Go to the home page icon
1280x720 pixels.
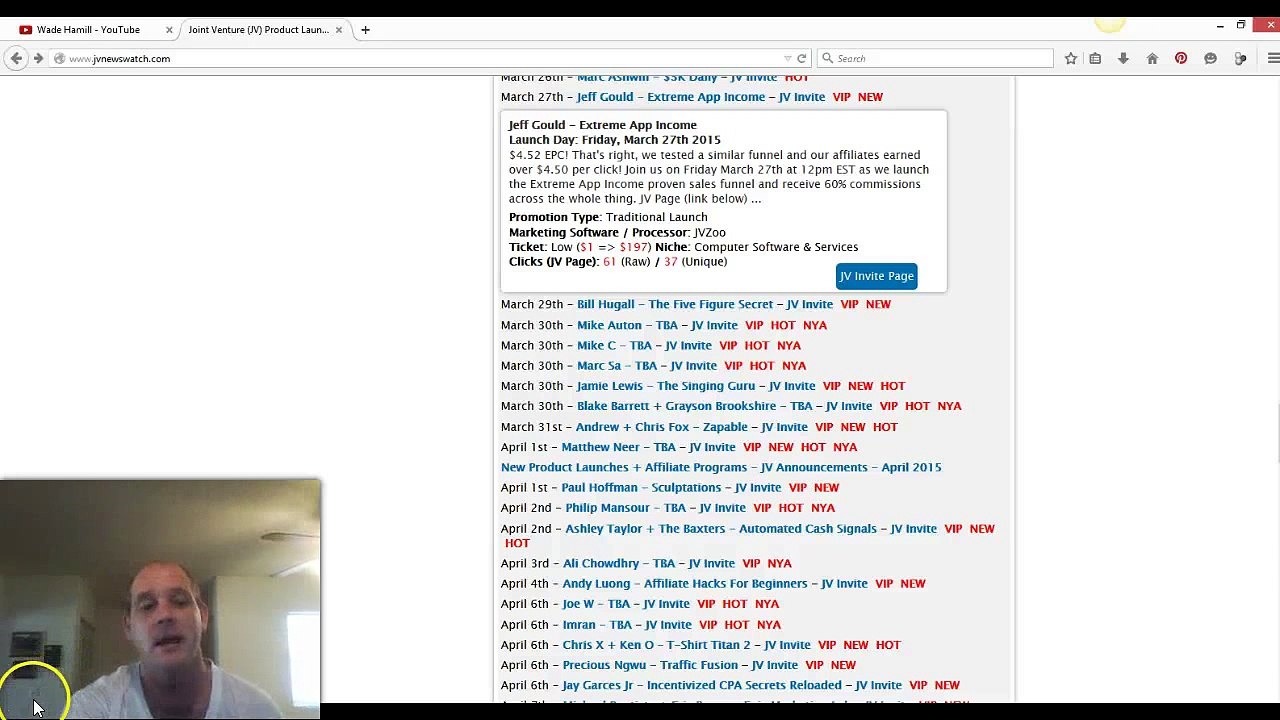1152,59
